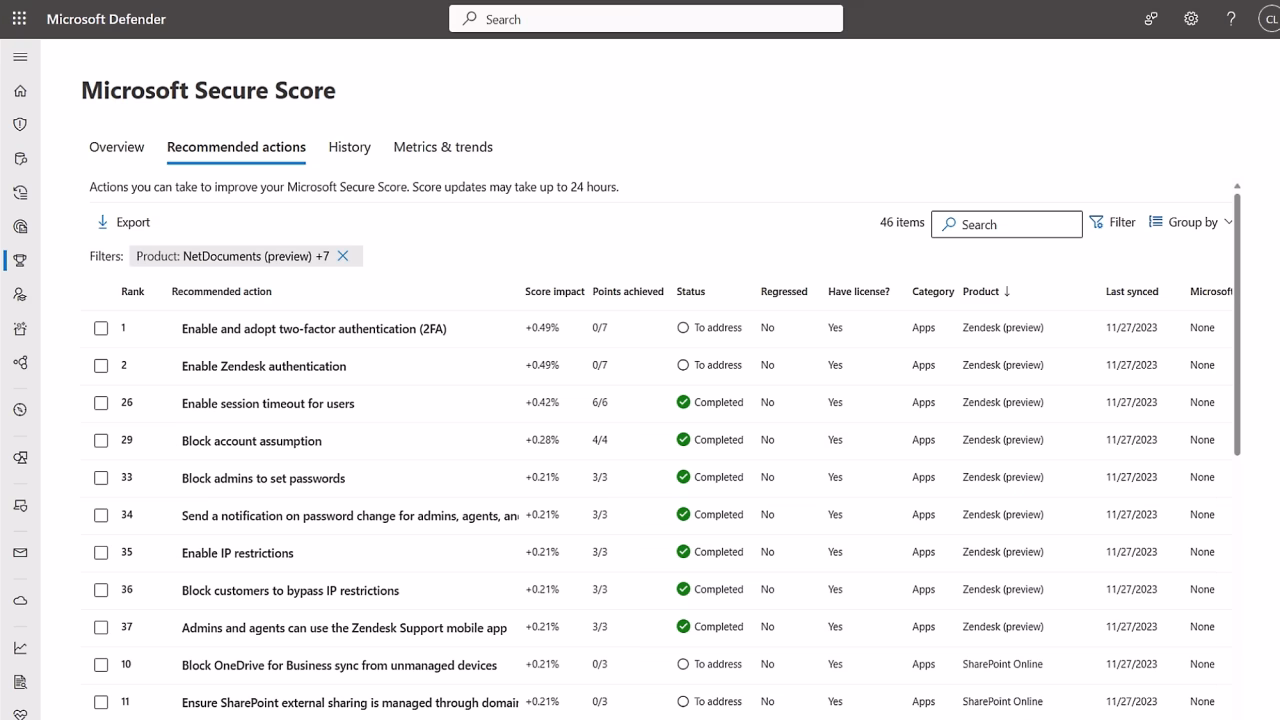Open the envelope email sidebar icon
1280x720 pixels.
[20, 553]
